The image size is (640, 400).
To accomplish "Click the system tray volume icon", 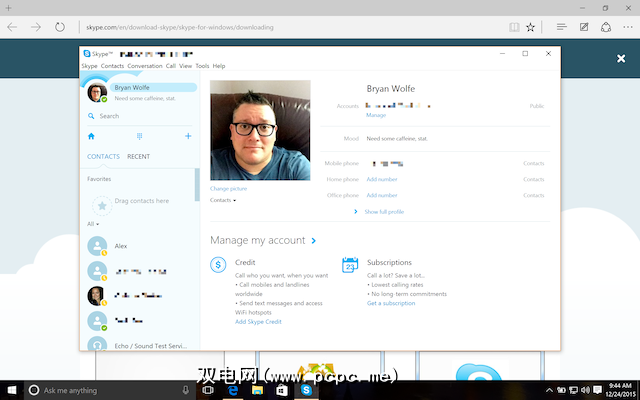I will pyautogui.click(x=585, y=390).
